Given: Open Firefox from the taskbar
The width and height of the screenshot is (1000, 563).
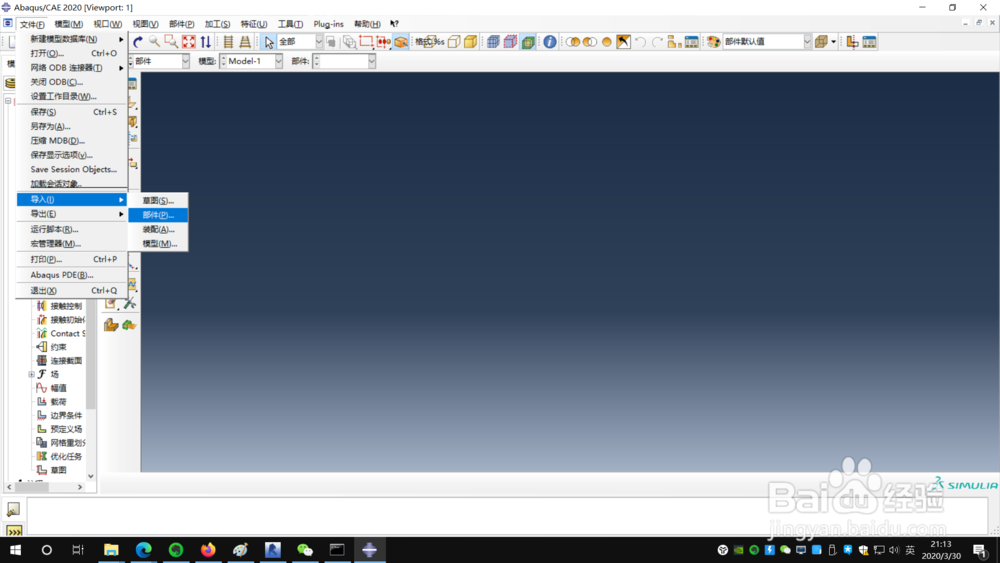Looking at the screenshot, I should point(208,550).
